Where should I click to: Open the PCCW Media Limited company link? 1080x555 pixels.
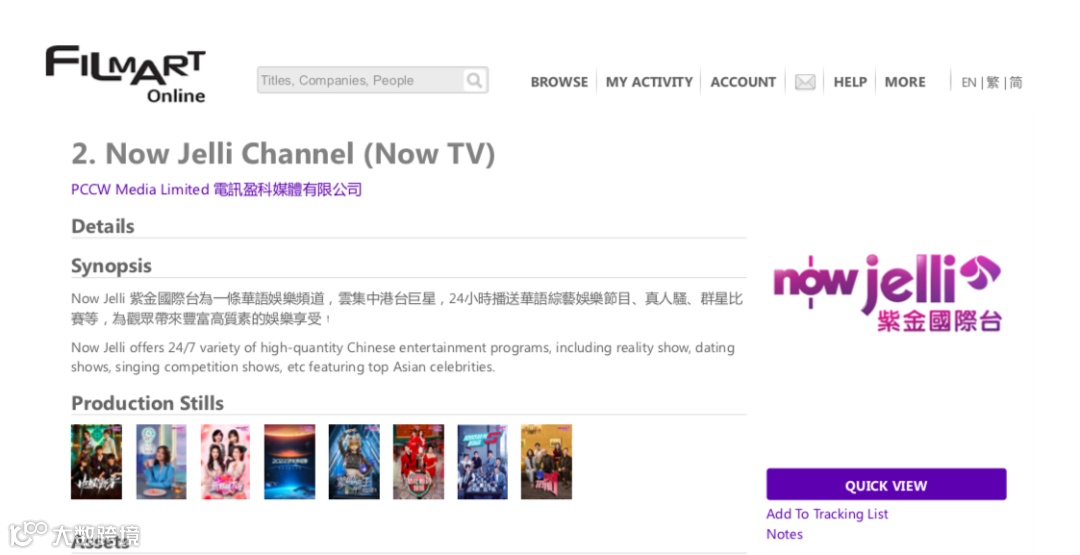pos(216,189)
